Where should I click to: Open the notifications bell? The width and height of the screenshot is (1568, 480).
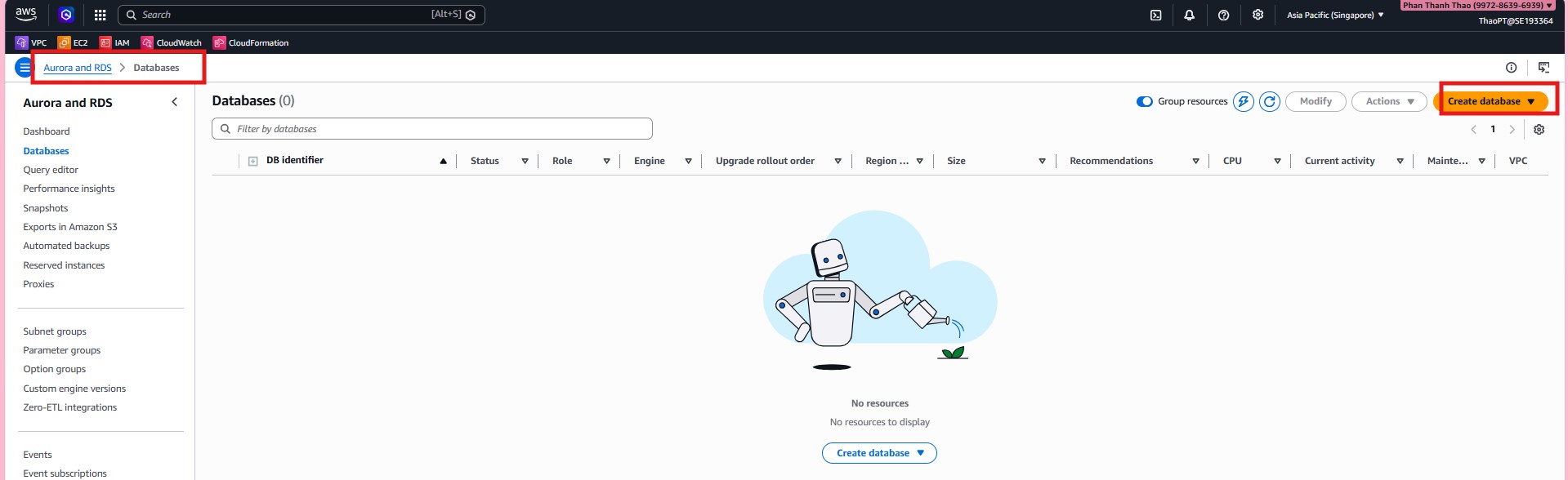click(1189, 15)
